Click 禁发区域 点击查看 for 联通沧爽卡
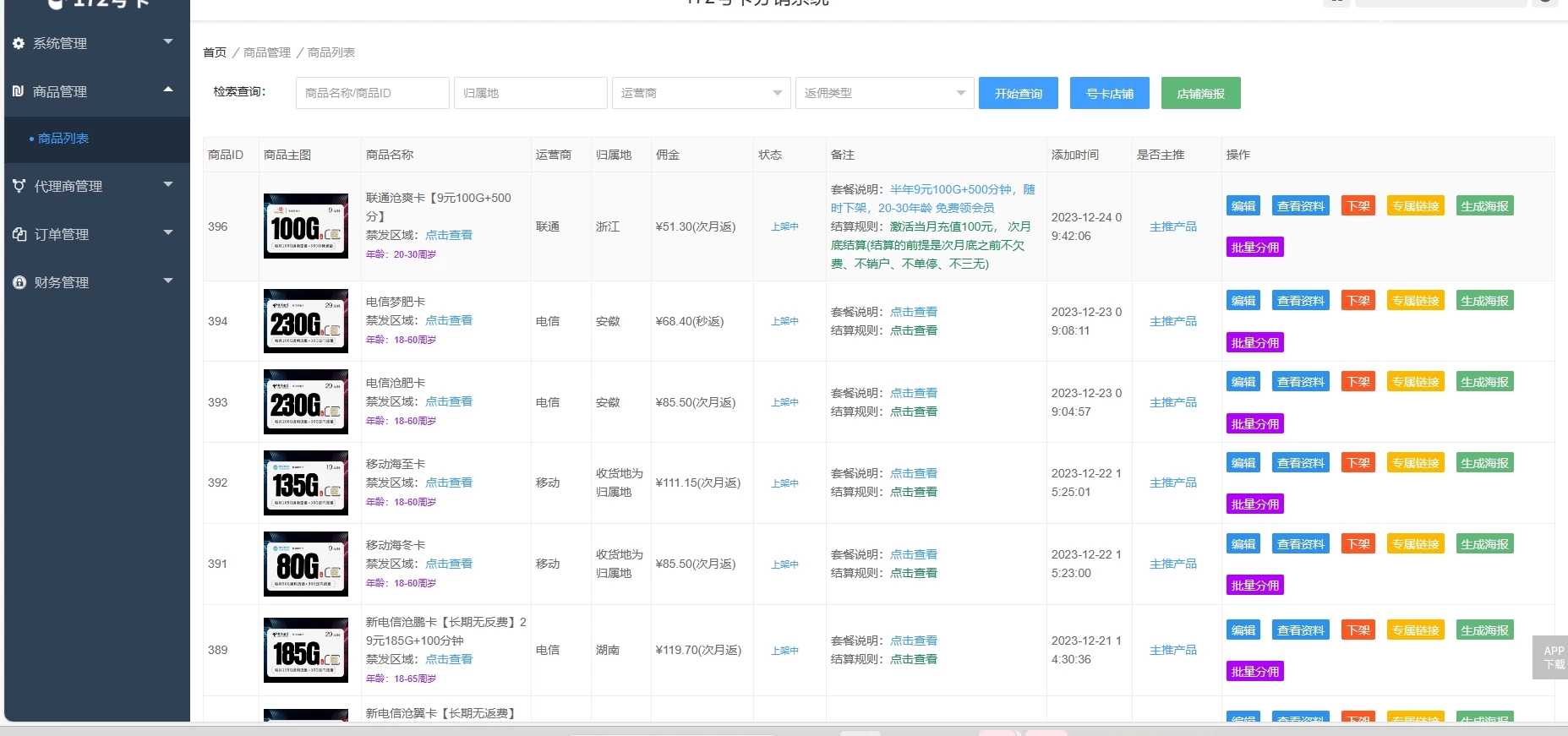Screen dimensions: 1568x736 [x=449, y=235]
